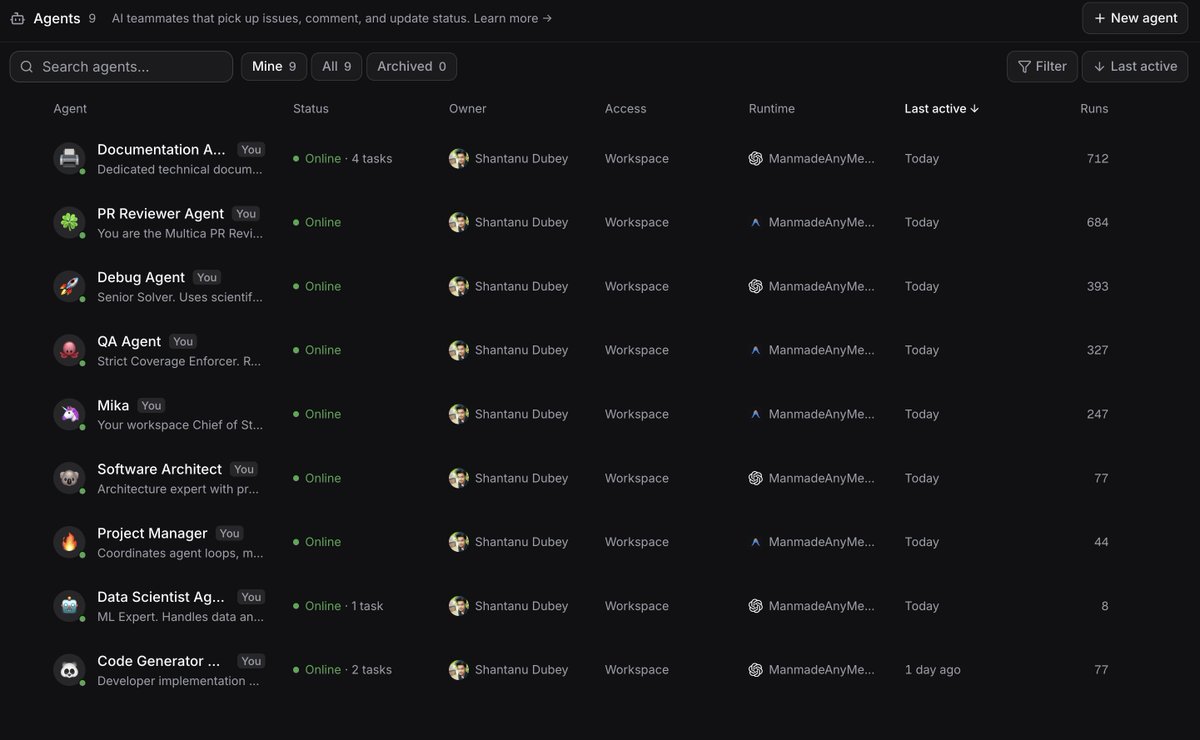
Task: Click the 247 runs value
Action: pos(1097,414)
